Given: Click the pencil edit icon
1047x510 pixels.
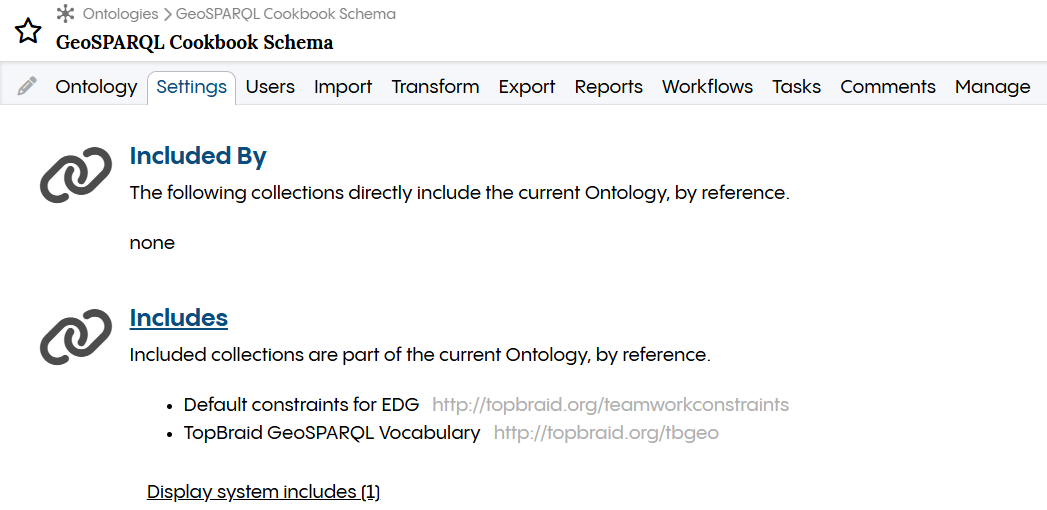Looking at the screenshot, I should pos(27,87).
